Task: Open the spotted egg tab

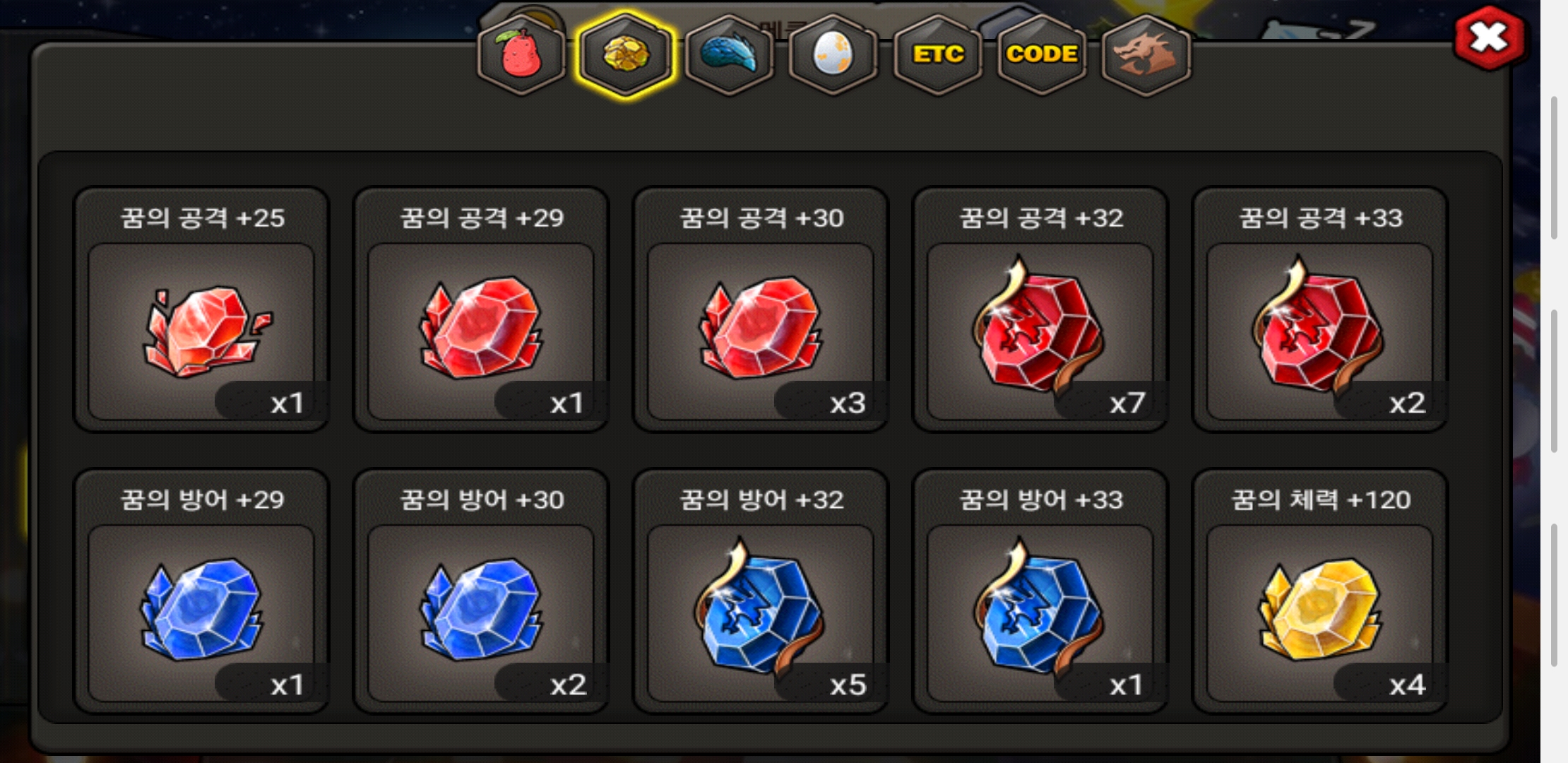Action: 833,55
